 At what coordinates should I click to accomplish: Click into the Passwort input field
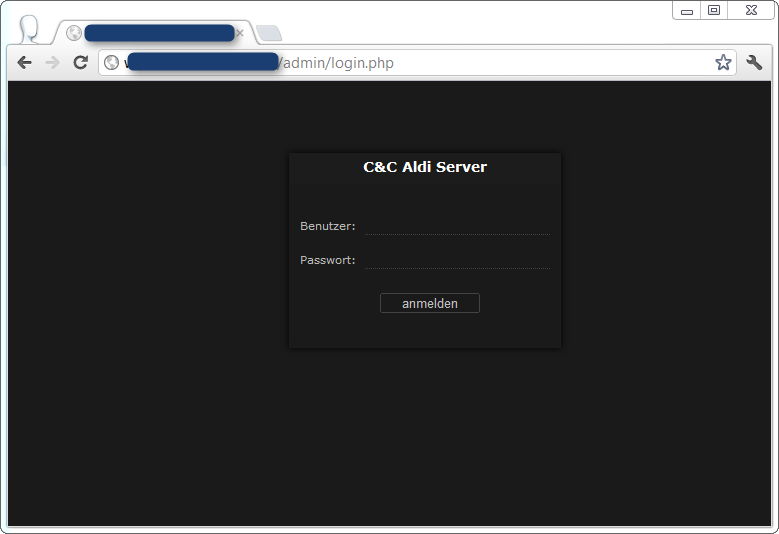[457, 260]
